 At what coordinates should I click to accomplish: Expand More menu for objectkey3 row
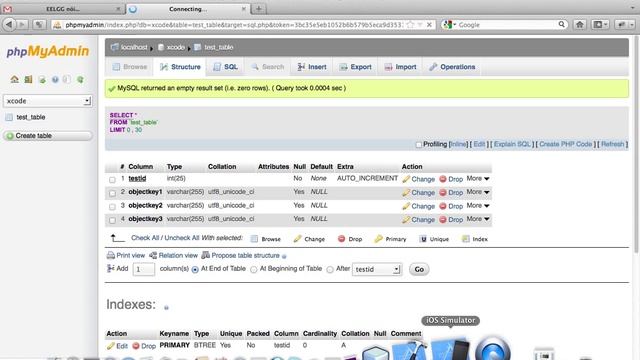(478, 219)
